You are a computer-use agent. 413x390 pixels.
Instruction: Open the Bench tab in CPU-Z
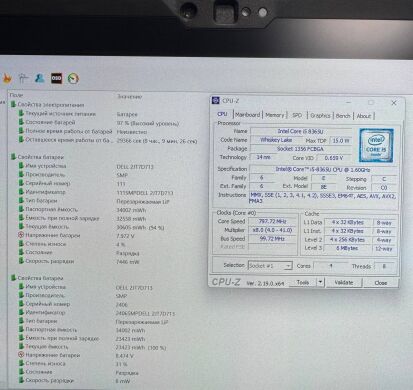pyautogui.click(x=343, y=116)
